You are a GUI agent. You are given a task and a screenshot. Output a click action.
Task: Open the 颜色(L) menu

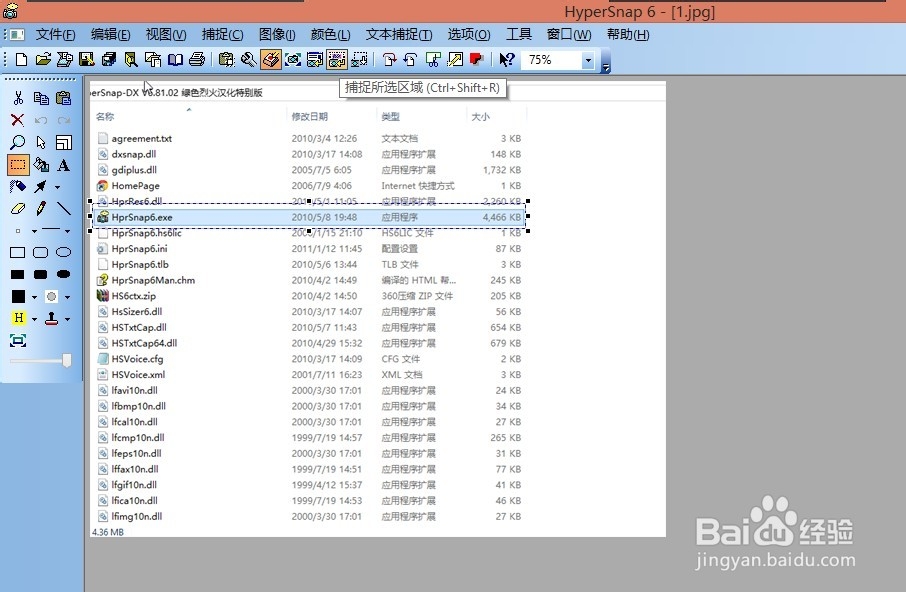pyautogui.click(x=331, y=35)
